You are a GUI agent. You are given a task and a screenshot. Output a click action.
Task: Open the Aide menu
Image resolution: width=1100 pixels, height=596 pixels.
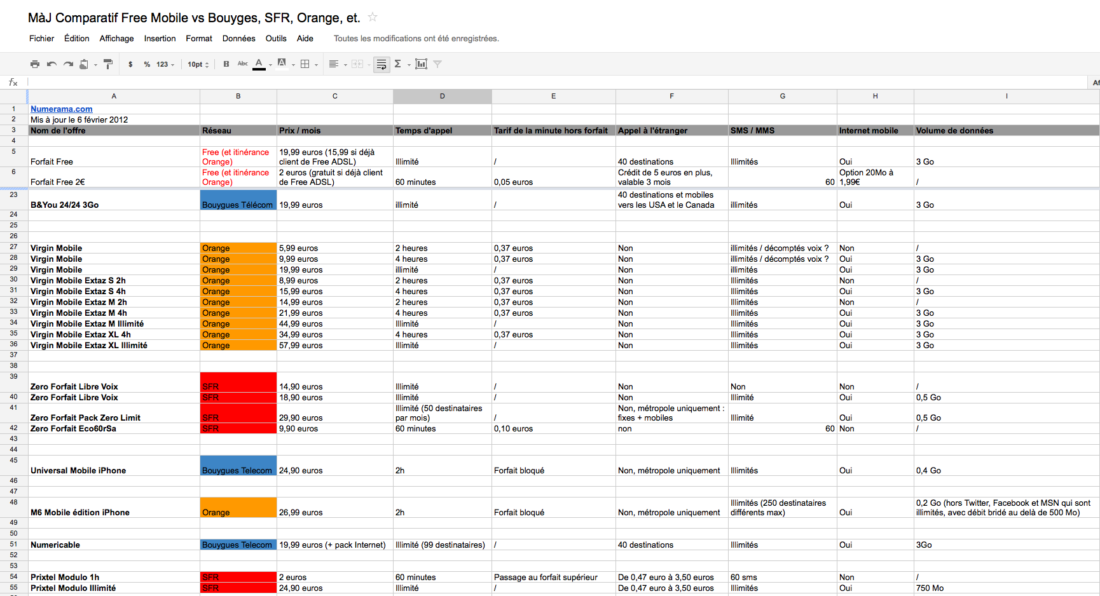(305, 39)
